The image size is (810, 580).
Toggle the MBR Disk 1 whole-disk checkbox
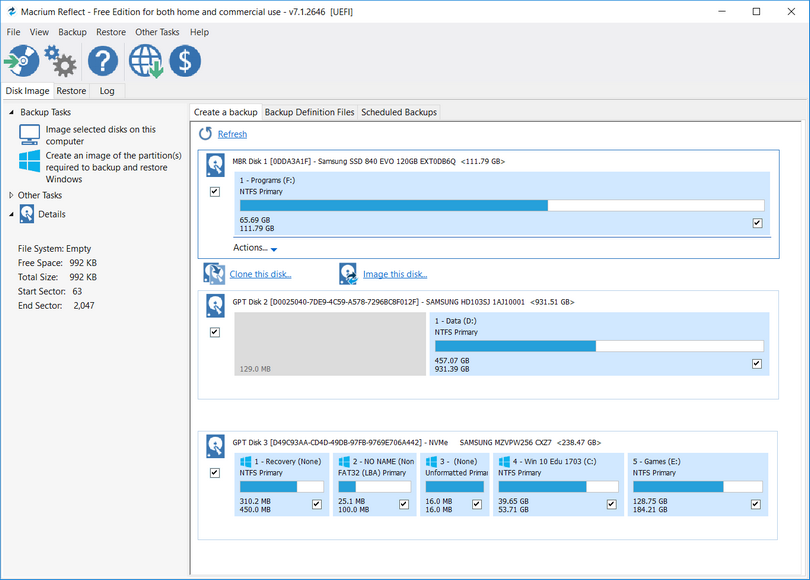[x=215, y=192]
